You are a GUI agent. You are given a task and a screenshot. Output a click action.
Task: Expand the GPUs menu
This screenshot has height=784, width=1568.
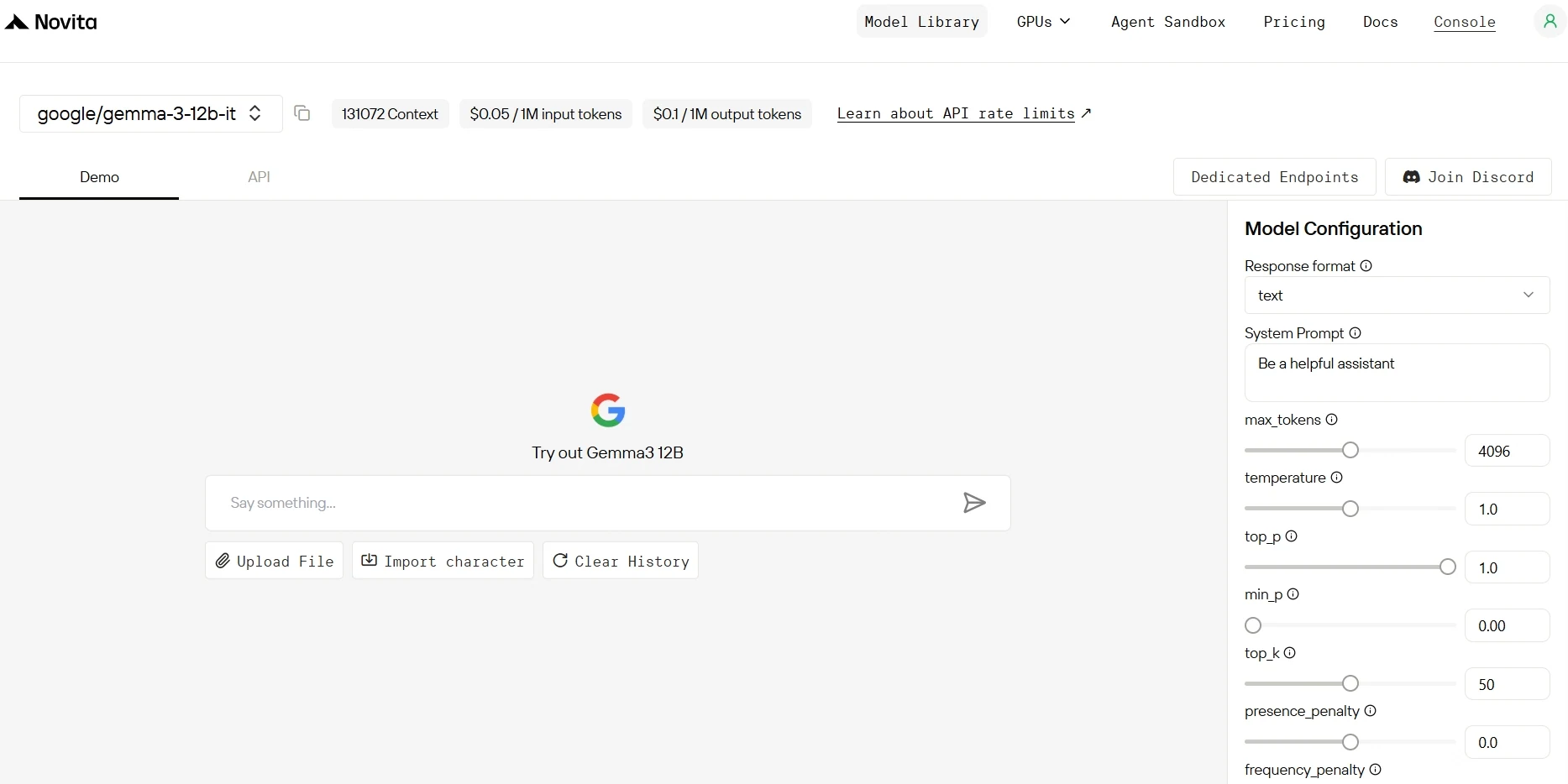pos(1043,22)
